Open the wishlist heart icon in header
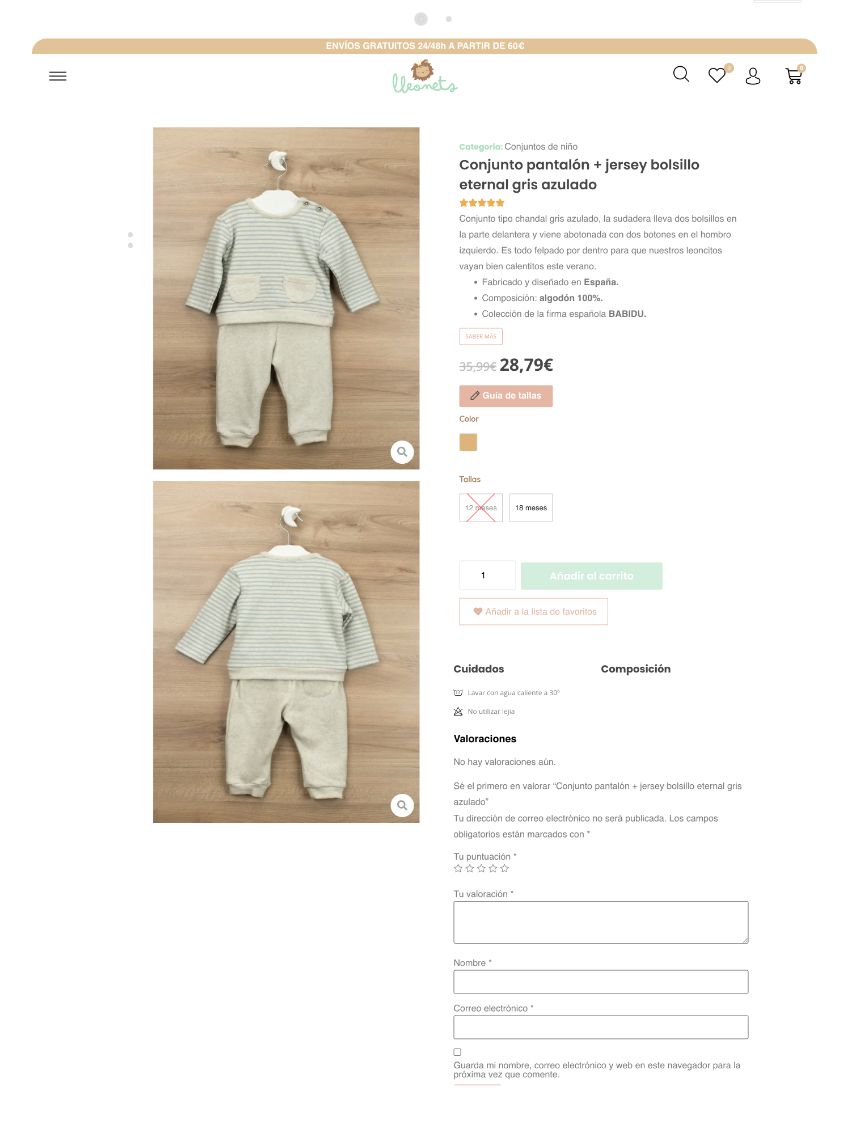 717,75
